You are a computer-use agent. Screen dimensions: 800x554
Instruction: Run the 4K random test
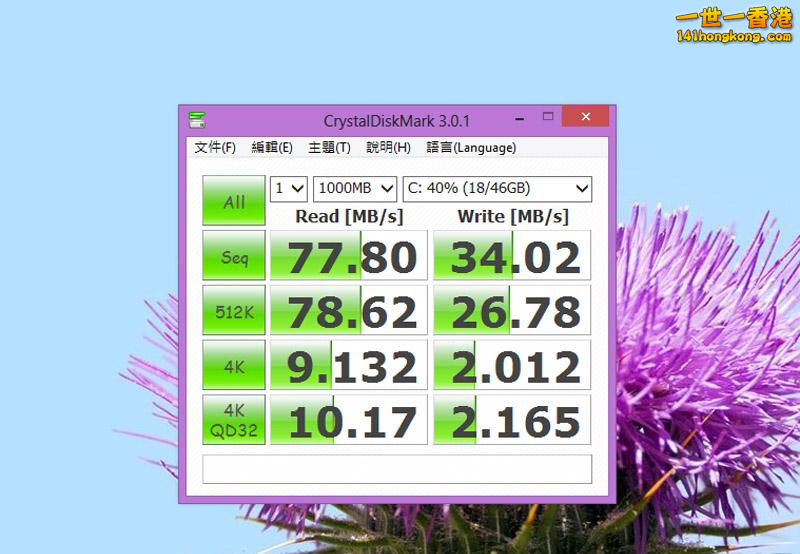[234, 366]
